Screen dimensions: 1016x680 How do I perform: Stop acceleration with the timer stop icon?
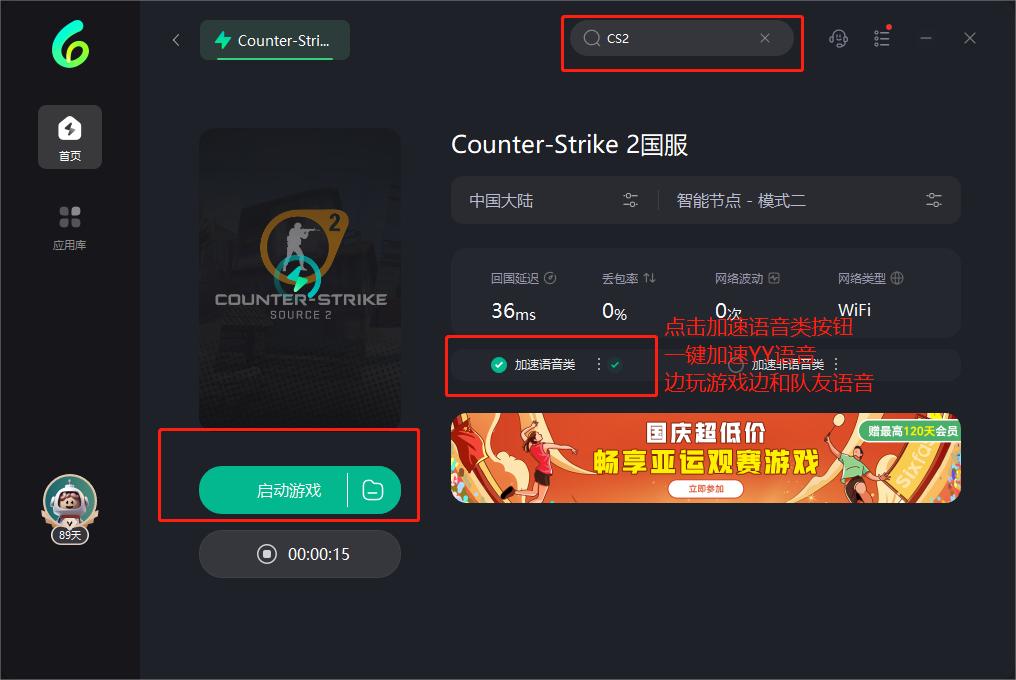[266, 554]
